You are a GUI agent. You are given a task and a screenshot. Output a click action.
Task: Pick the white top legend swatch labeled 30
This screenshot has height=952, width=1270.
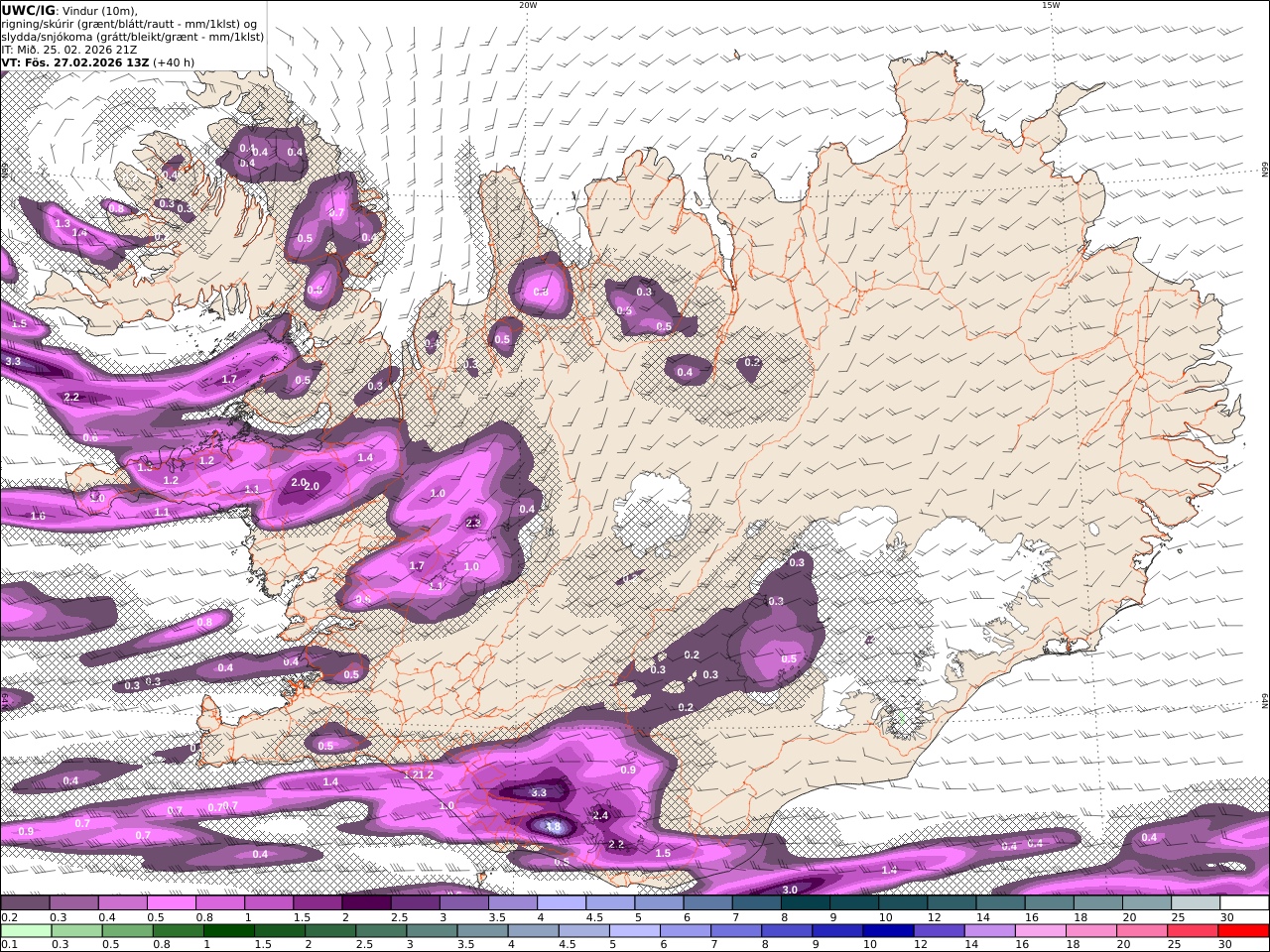point(1244,902)
